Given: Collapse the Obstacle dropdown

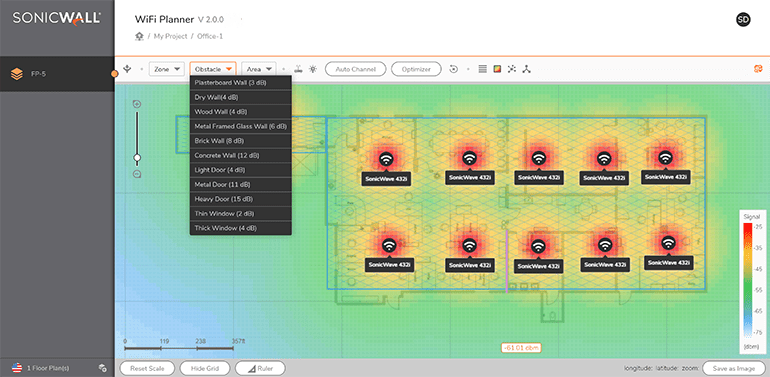Looking at the screenshot, I should point(213,69).
